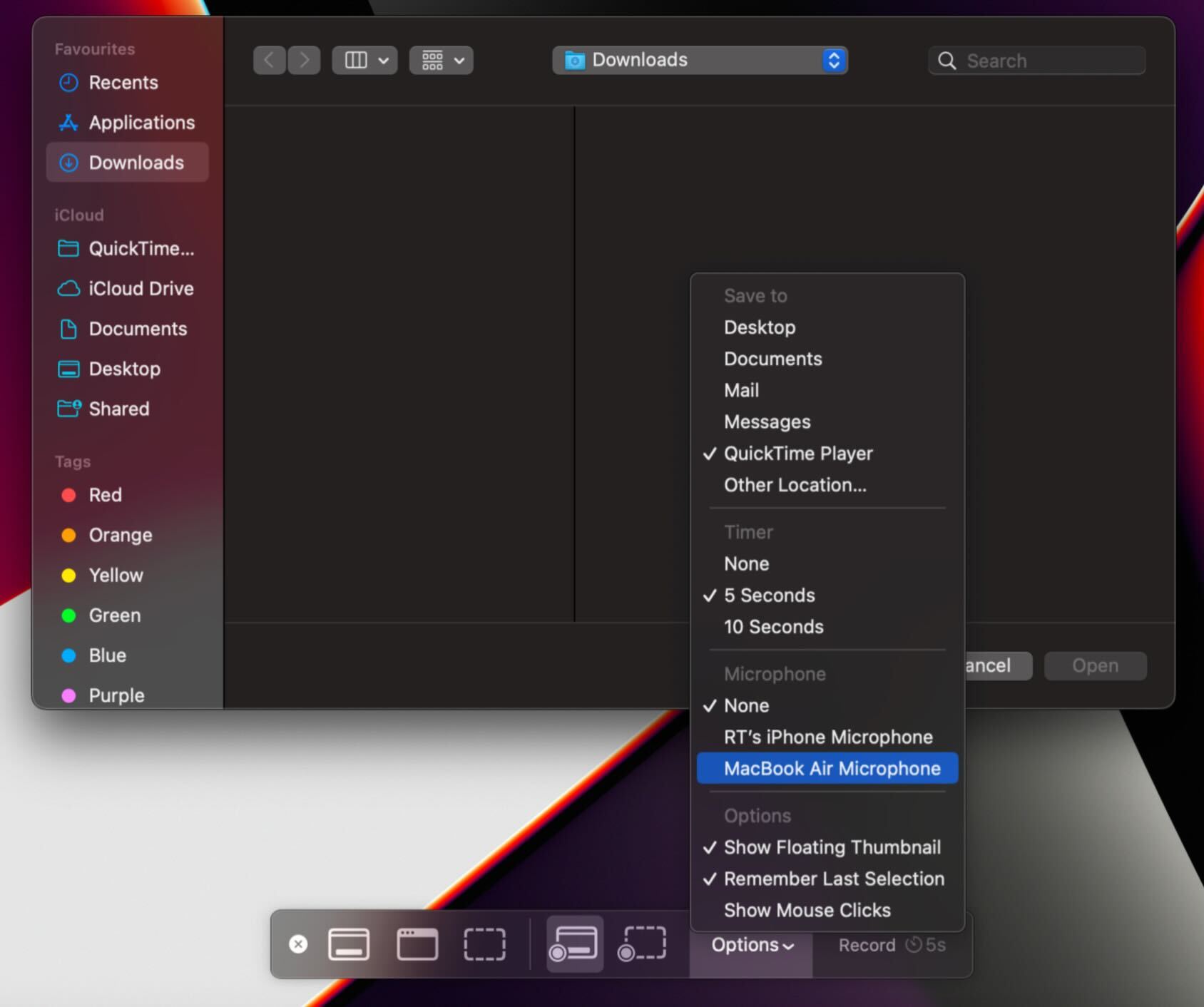Viewport: 1204px width, 1007px height.
Task: Filter by the Green tag
Action: pyautogui.click(x=128, y=615)
